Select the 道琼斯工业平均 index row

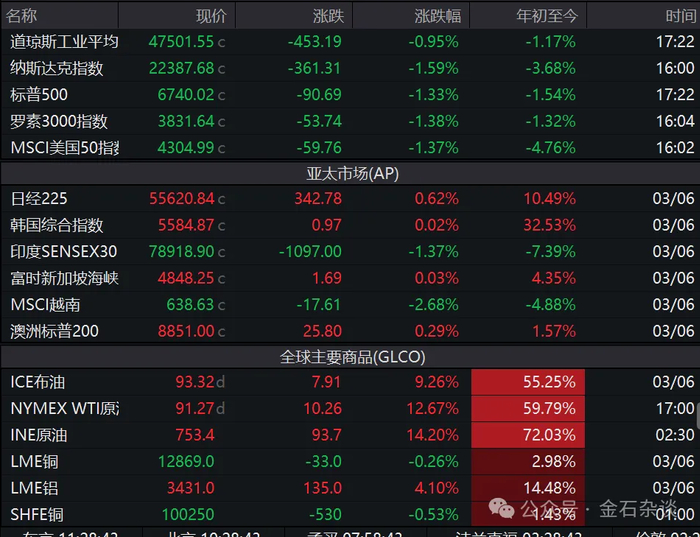pos(64,42)
